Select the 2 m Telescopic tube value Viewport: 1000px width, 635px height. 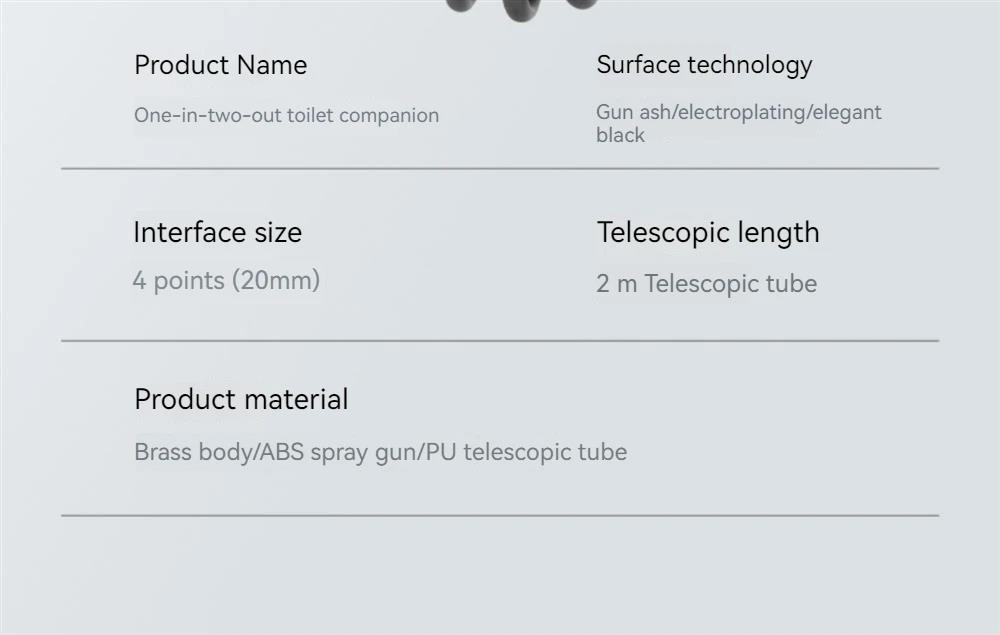click(706, 284)
